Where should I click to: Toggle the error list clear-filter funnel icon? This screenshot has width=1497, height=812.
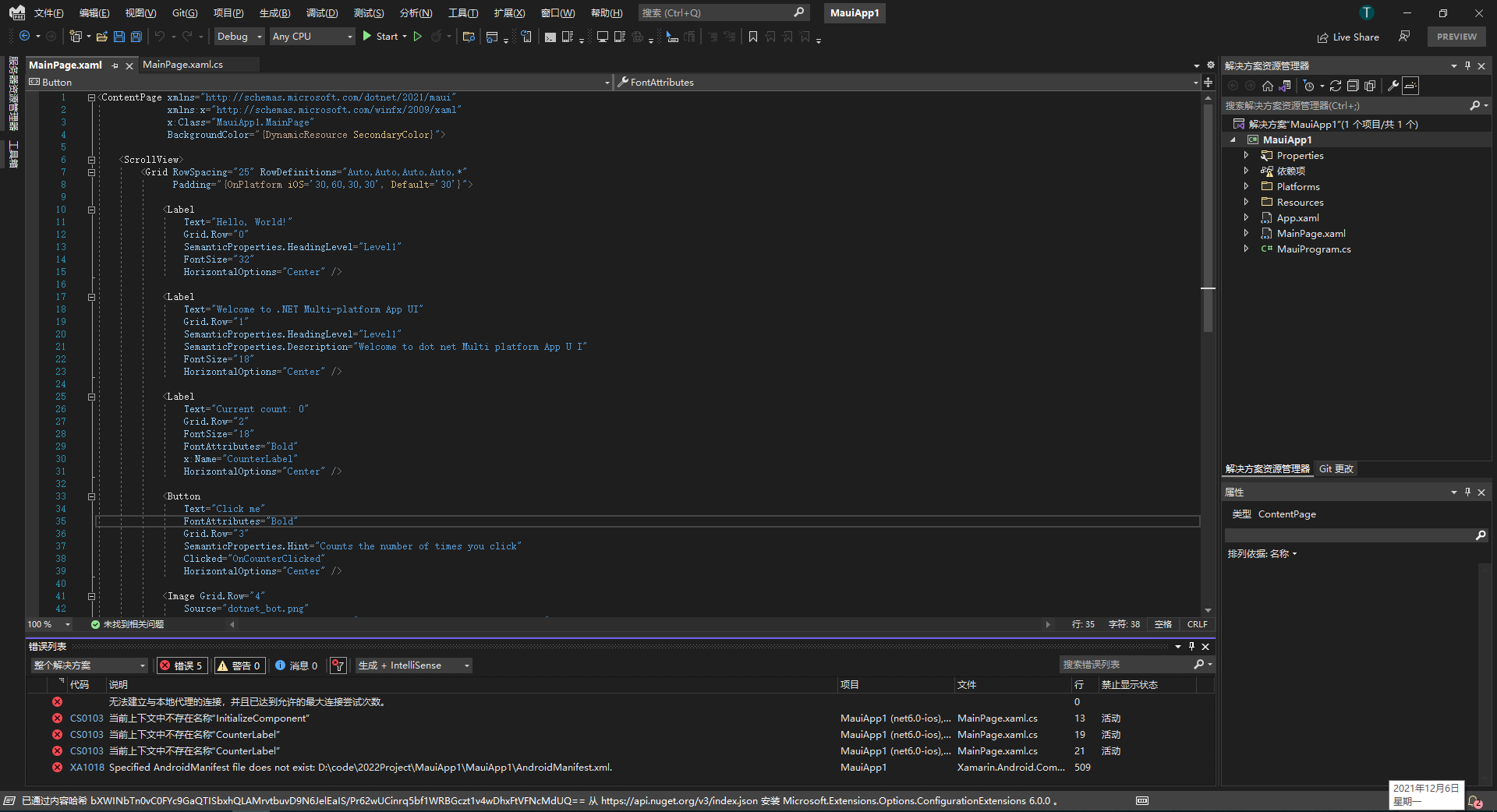(x=338, y=665)
